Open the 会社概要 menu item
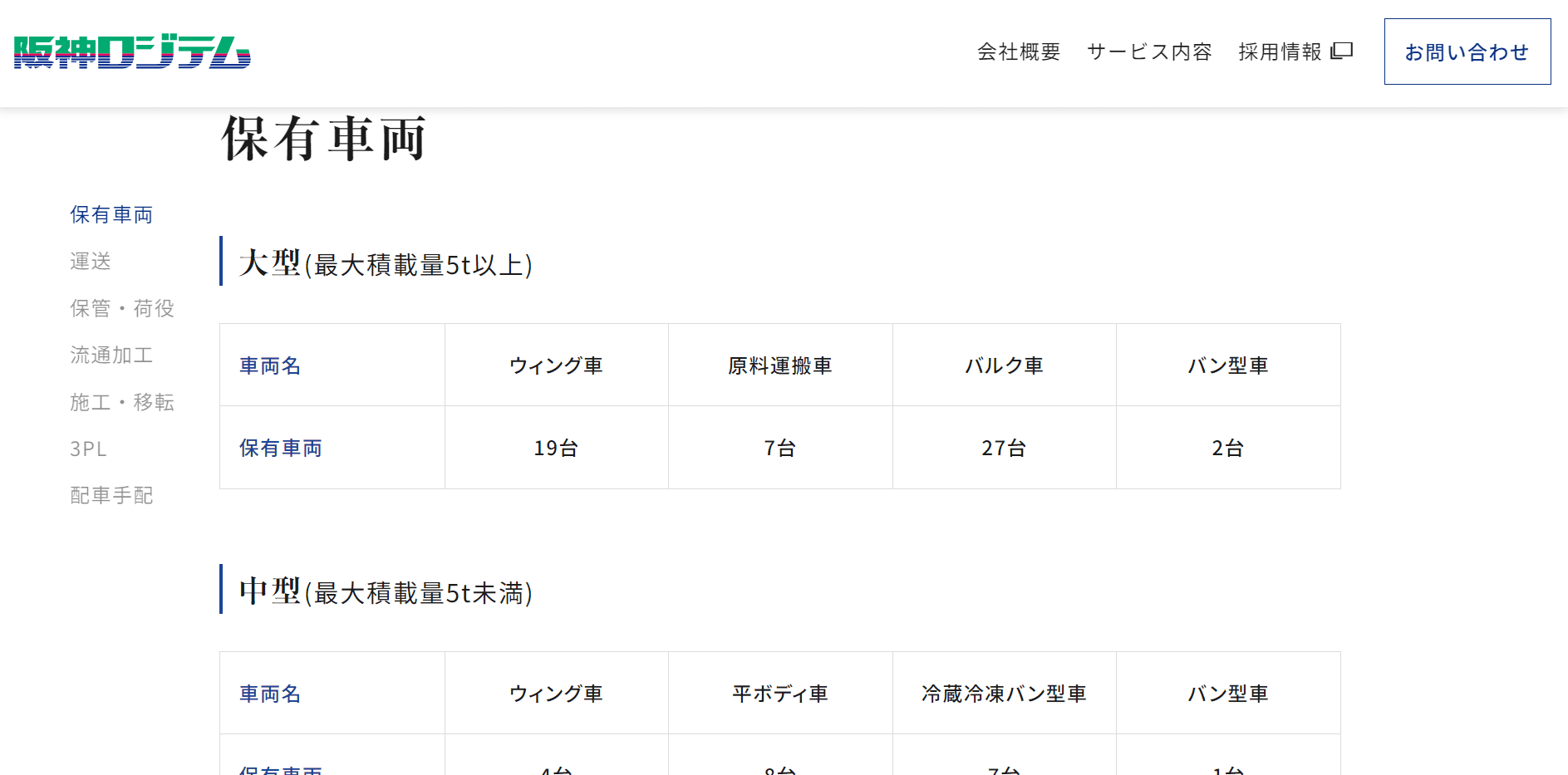Screen dimensions: 1568x775 pos(1019,52)
